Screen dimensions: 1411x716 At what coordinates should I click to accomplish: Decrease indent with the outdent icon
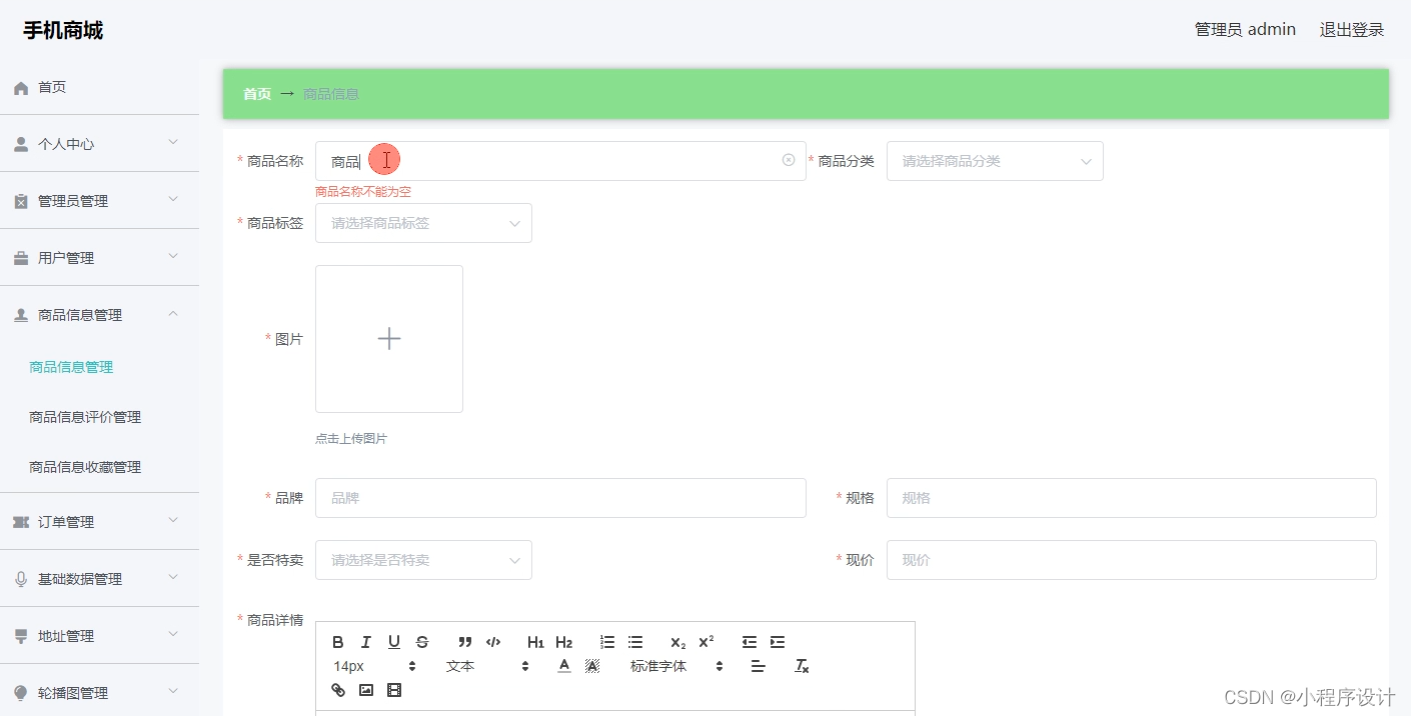(749, 642)
